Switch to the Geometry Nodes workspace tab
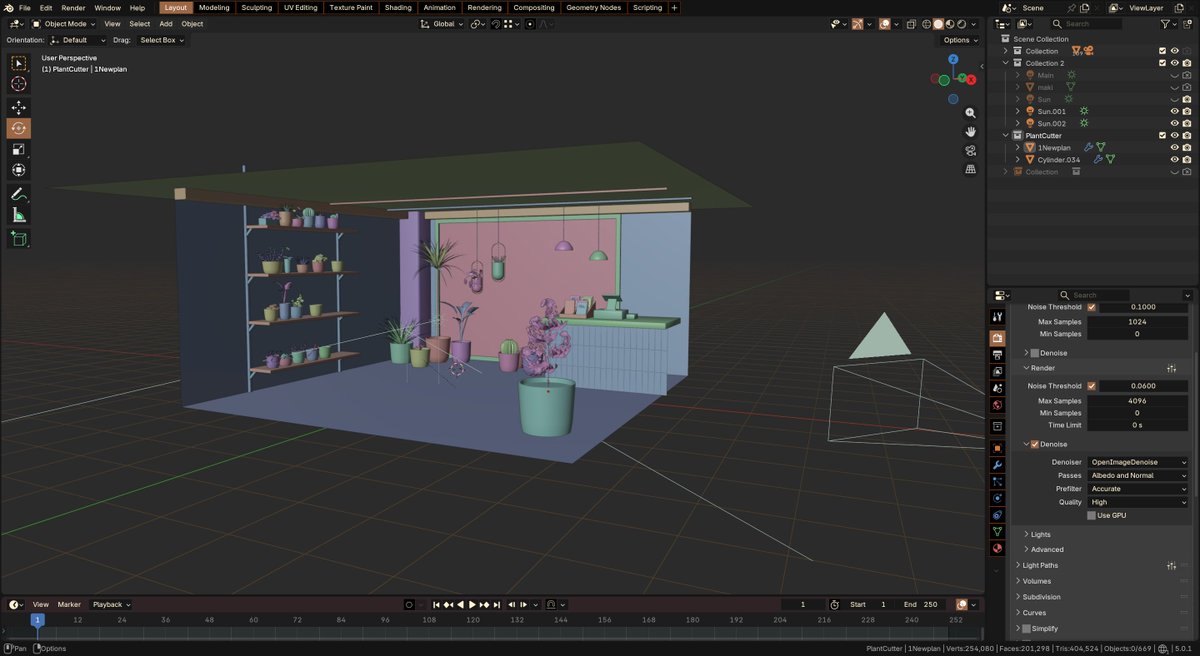1200x656 pixels. point(593,7)
